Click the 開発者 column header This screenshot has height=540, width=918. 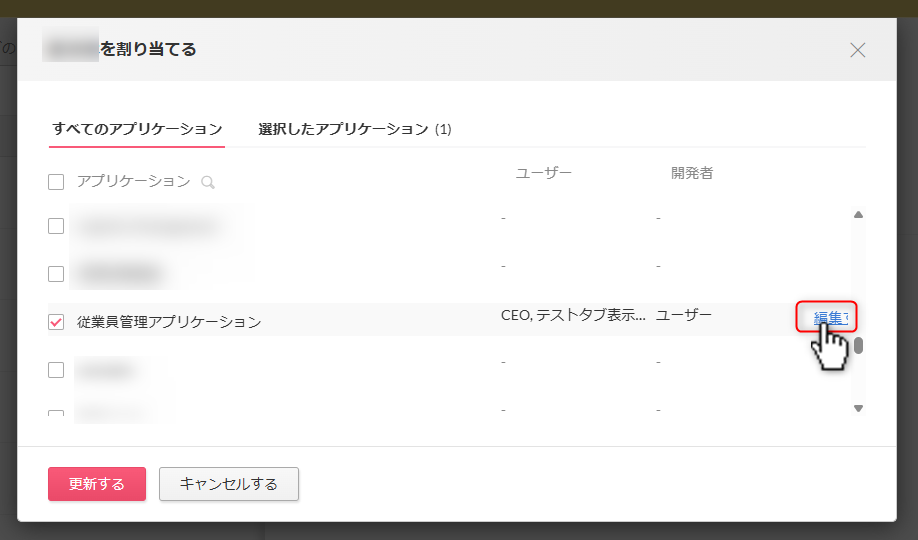(x=692, y=173)
